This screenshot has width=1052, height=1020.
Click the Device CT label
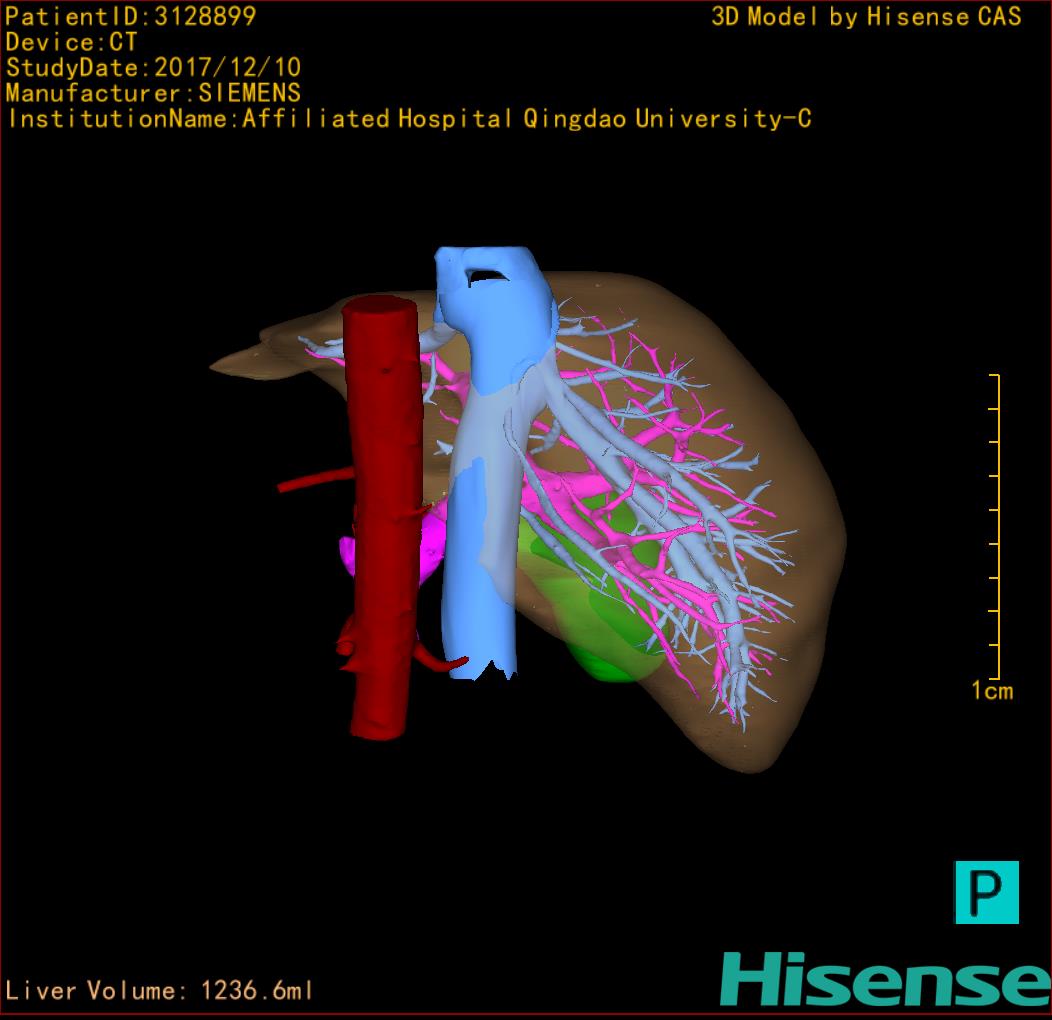[x=72, y=42]
